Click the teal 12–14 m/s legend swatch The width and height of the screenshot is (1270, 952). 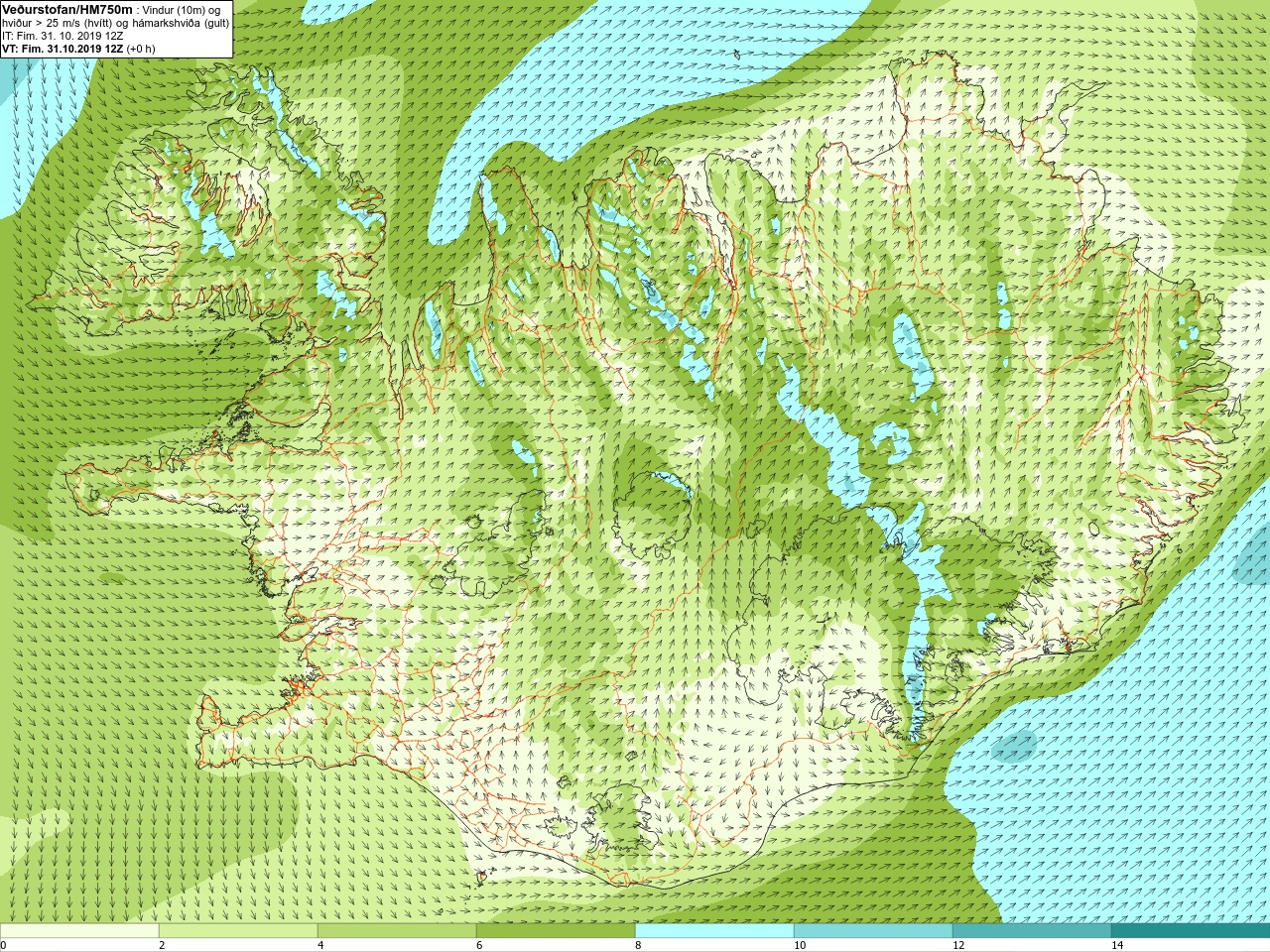pyautogui.click(x=1032, y=931)
